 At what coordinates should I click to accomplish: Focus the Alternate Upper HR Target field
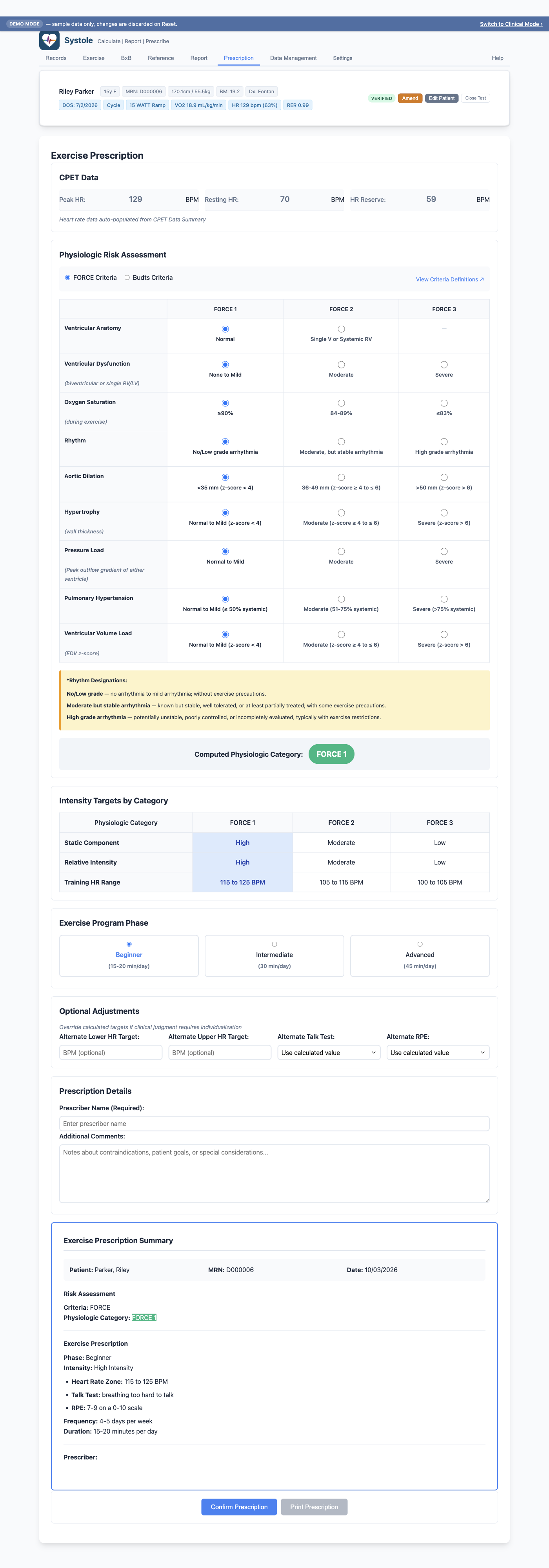tap(220, 1052)
